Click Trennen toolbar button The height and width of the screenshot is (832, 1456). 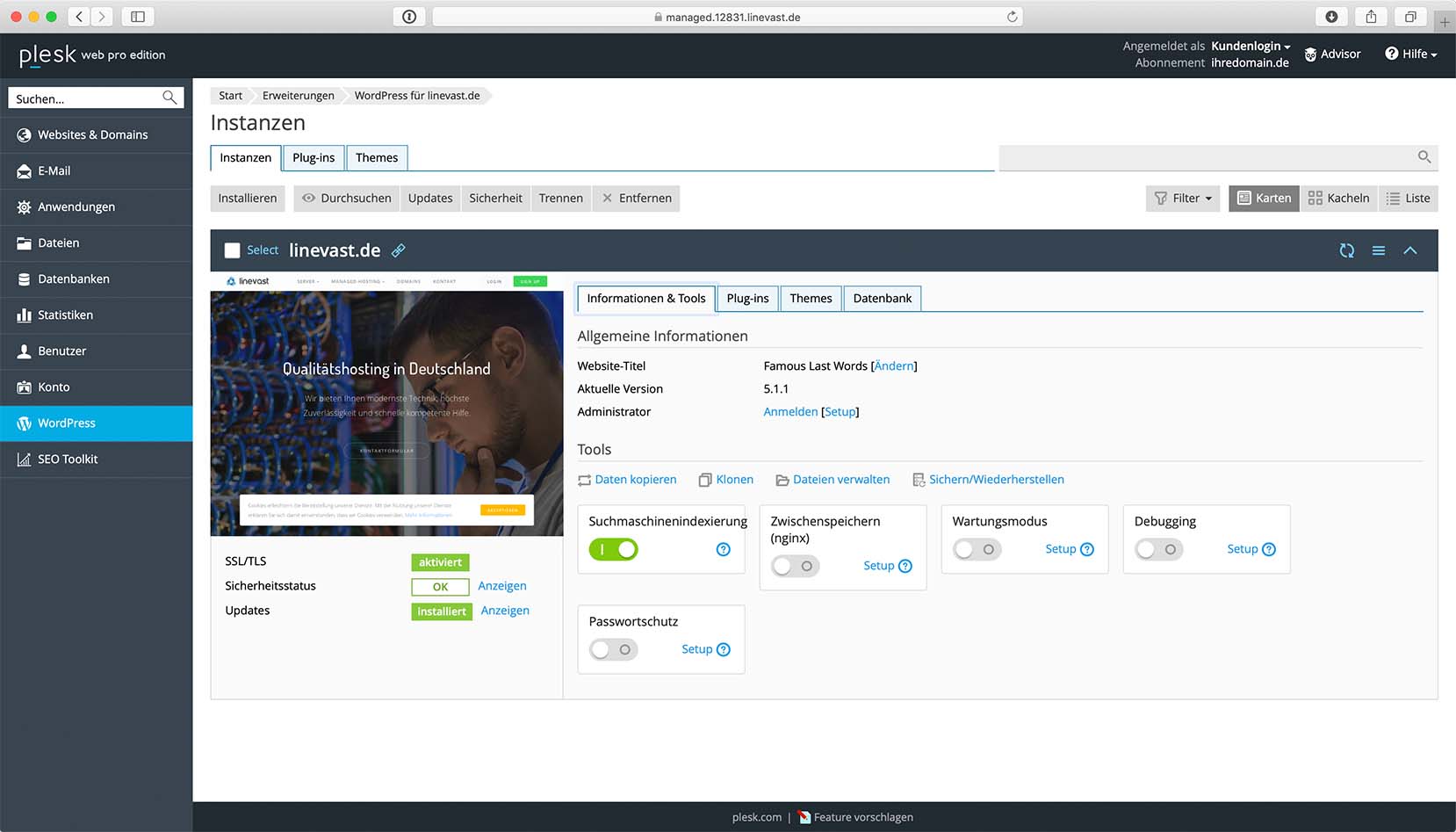coord(561,199)
